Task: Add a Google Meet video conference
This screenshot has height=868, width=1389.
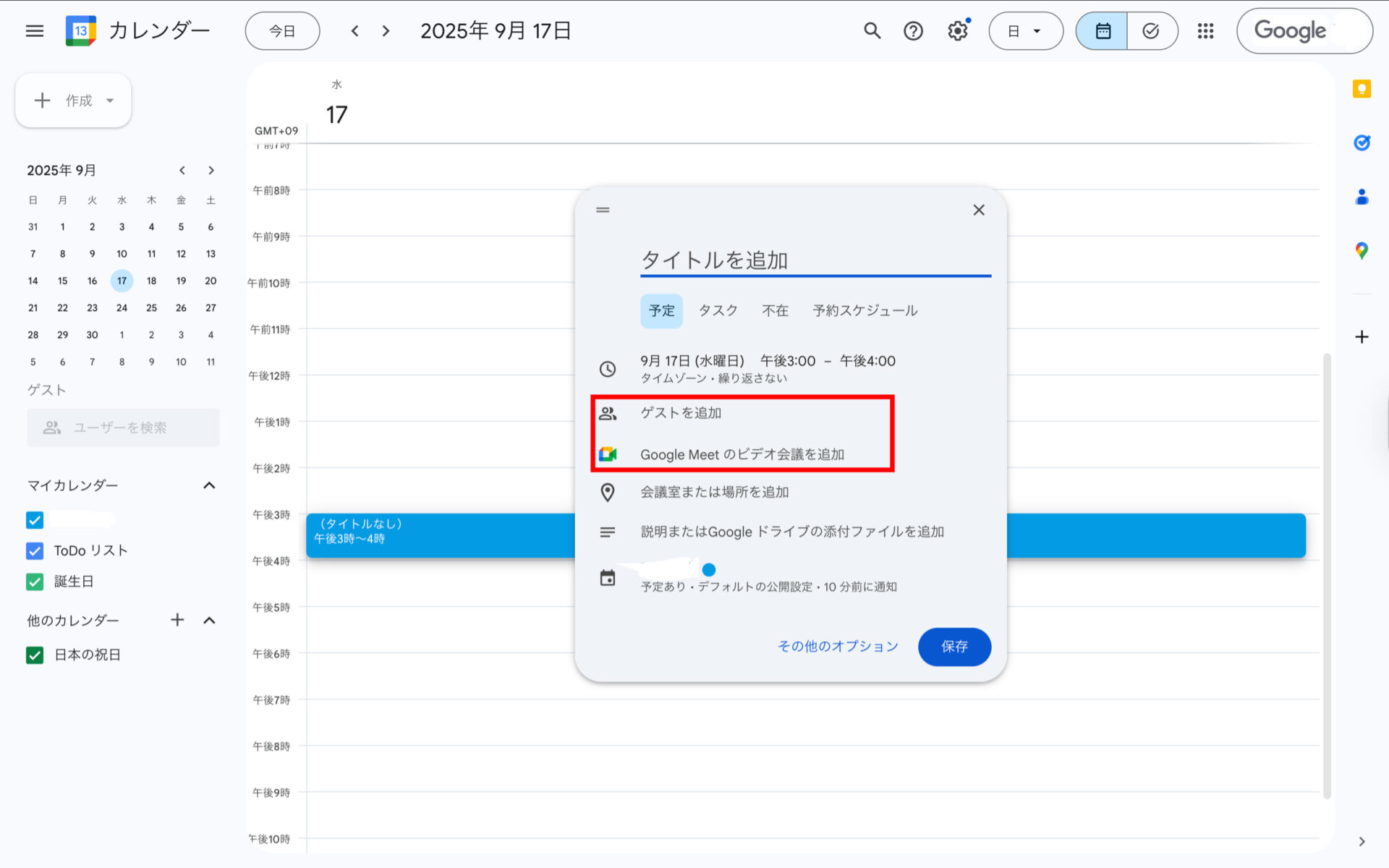Action: pos(741,454)
